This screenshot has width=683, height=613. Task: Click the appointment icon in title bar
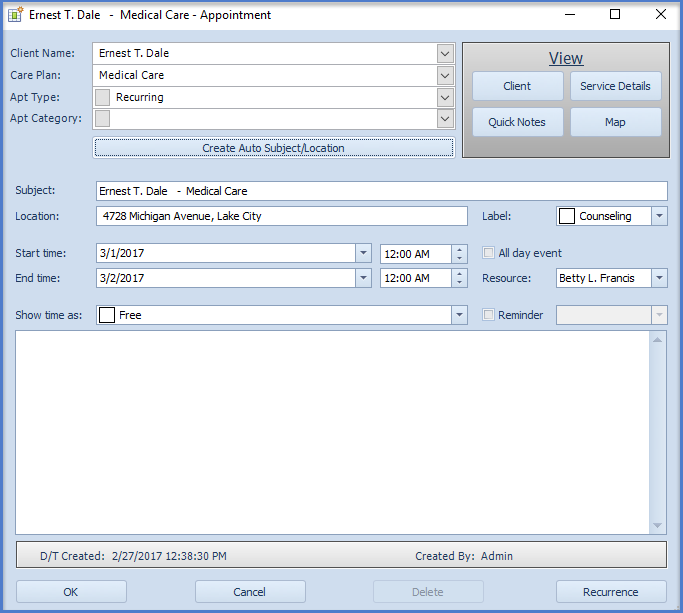[x=16, y=15]
